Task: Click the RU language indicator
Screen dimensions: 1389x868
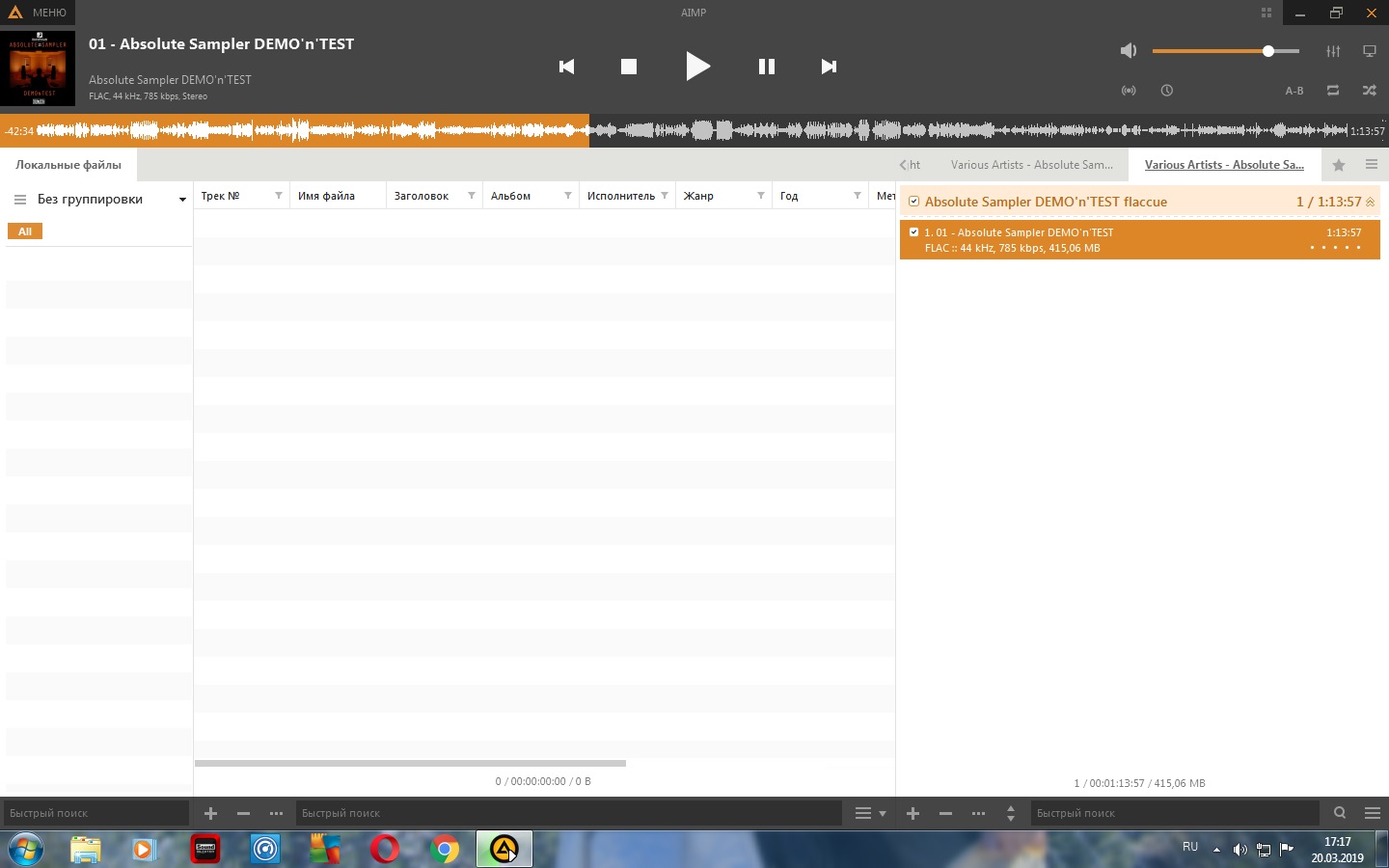Action: coord(1190,847)
